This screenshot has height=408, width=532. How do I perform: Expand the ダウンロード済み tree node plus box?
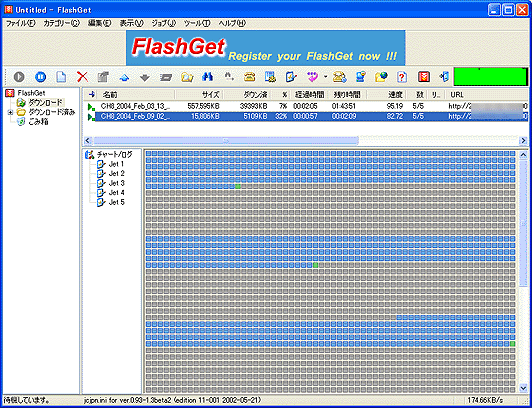click(x=10, y=112)
